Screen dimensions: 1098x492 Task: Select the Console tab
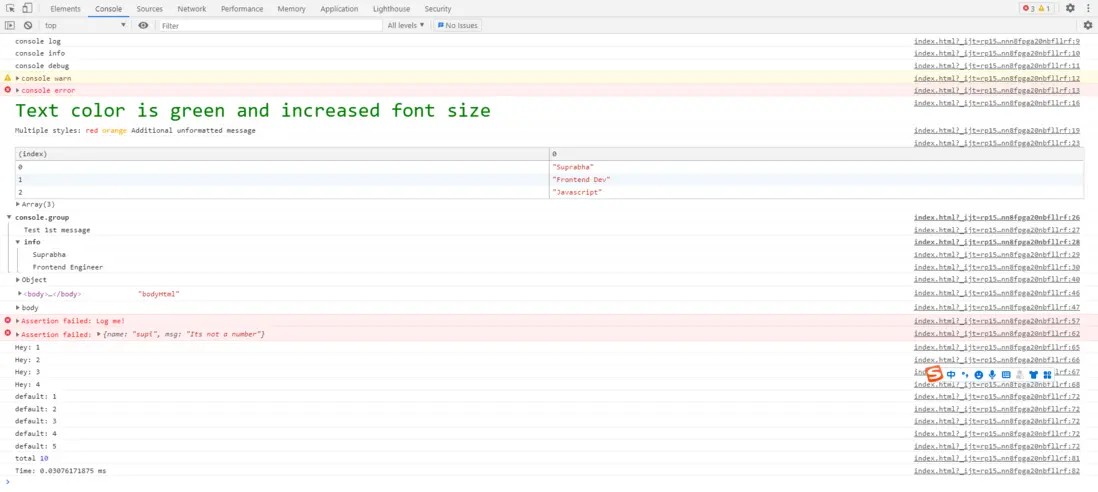[x=109, y=8]
